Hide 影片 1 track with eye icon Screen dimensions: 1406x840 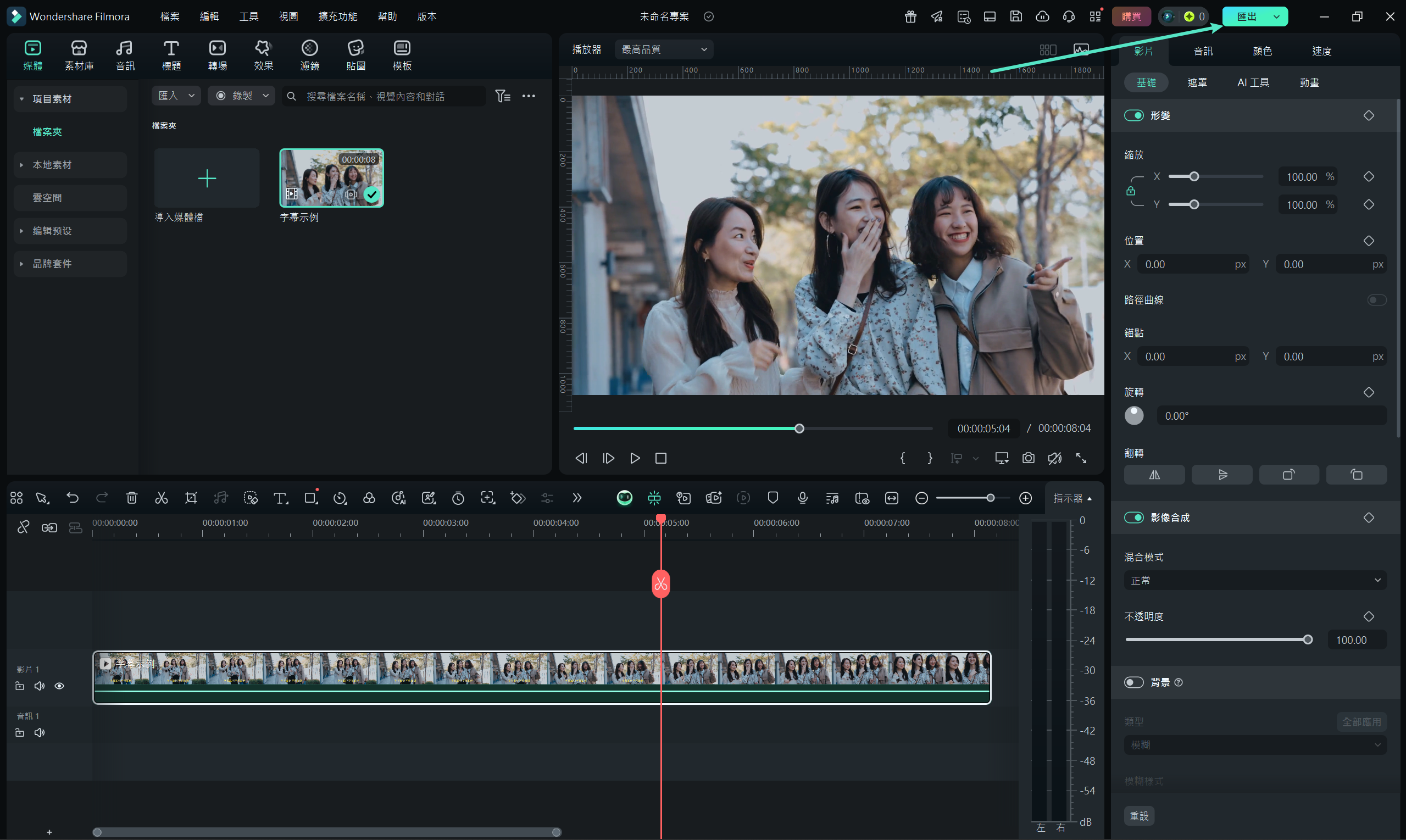[59, 686]
